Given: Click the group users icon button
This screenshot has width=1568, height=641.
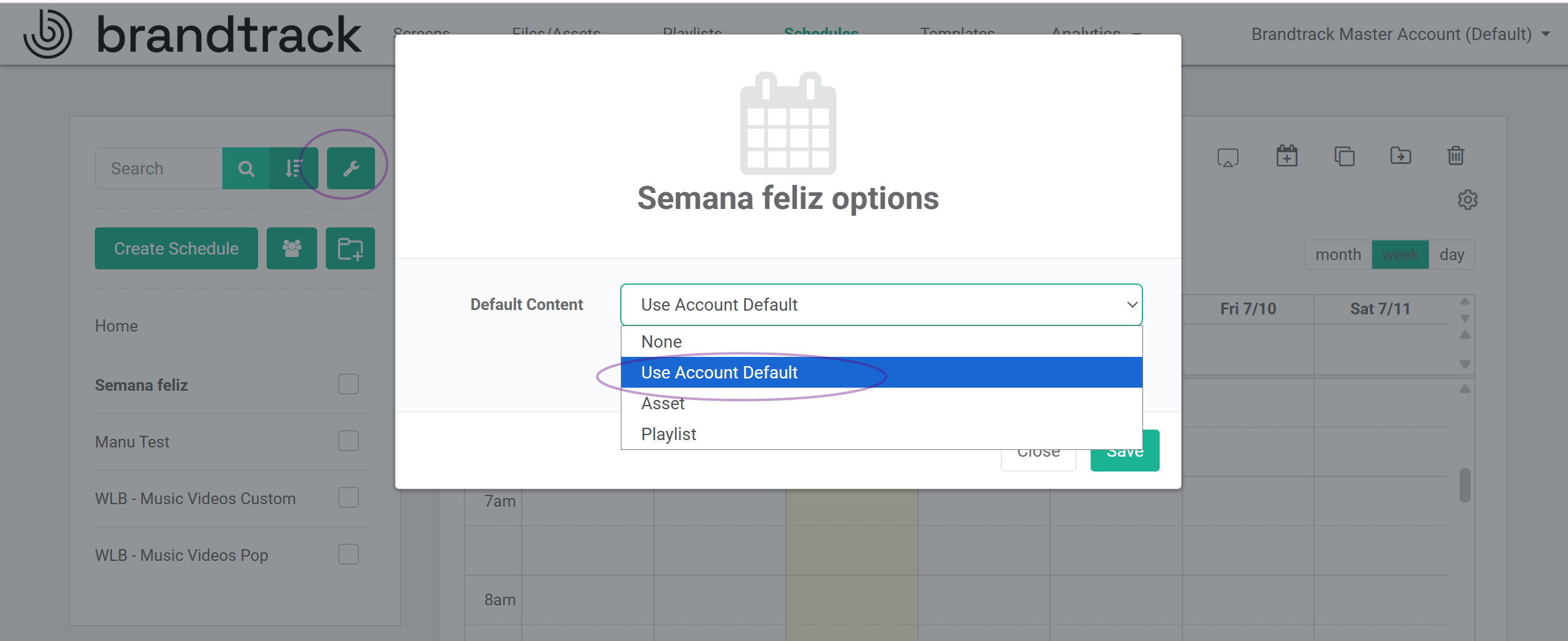Looking at the screenshot, I should pos(292,248).
